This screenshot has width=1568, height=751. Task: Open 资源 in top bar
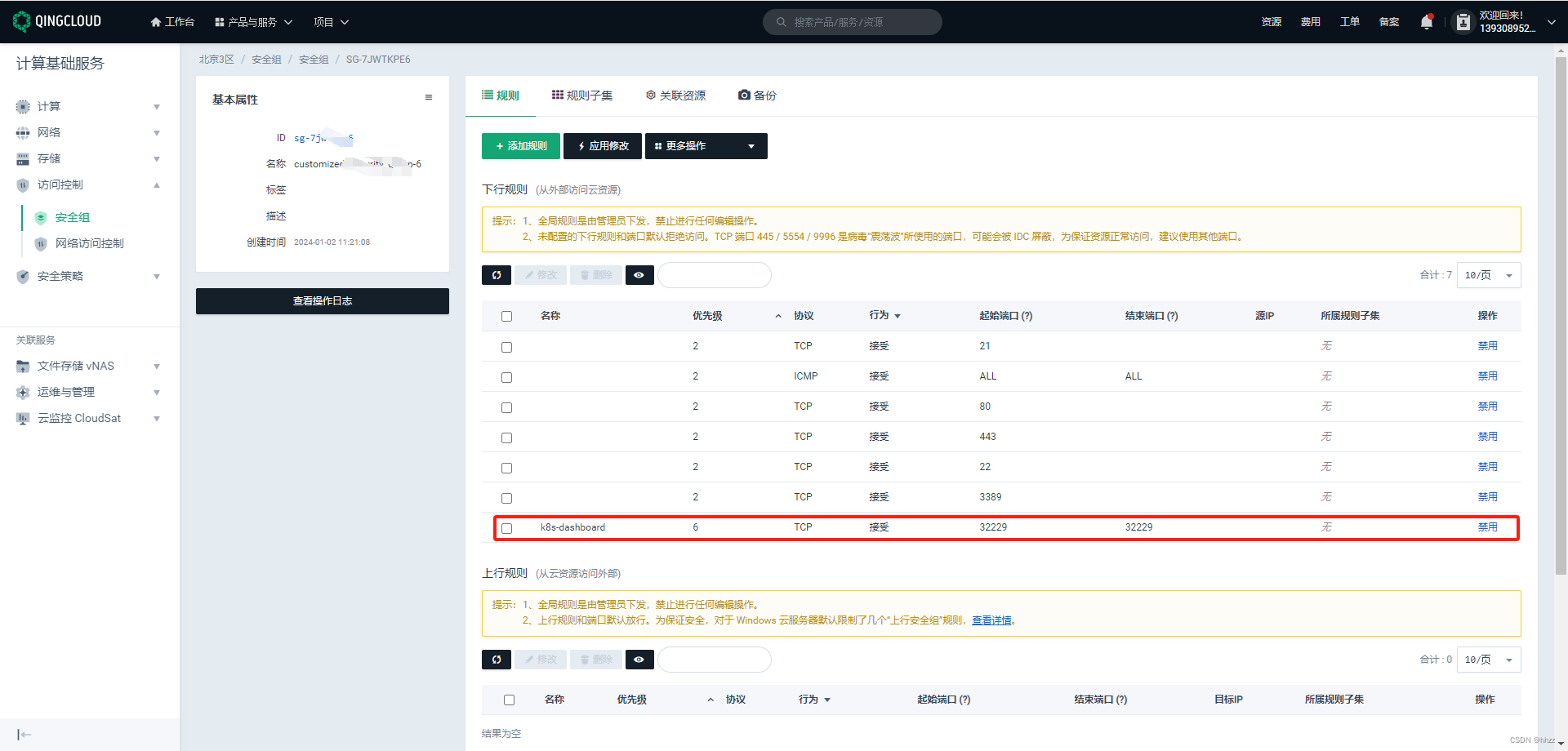[1272, 22]
